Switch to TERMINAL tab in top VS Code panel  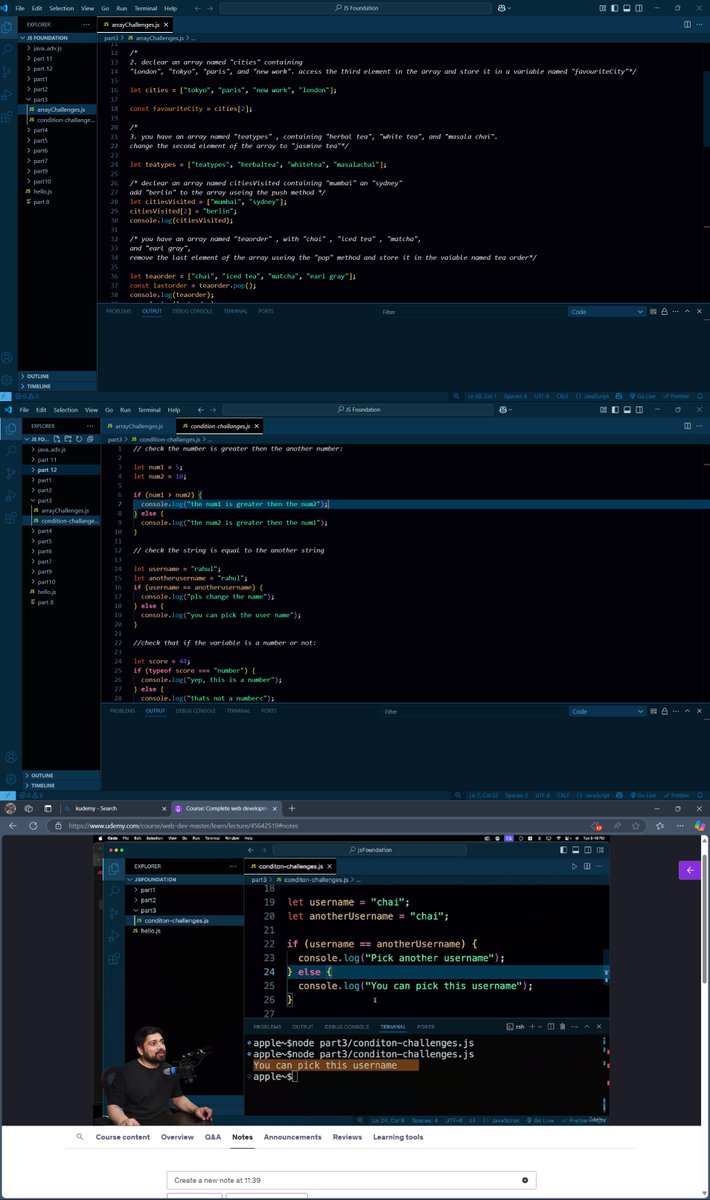pyautogui.click(x=235, y=311)
